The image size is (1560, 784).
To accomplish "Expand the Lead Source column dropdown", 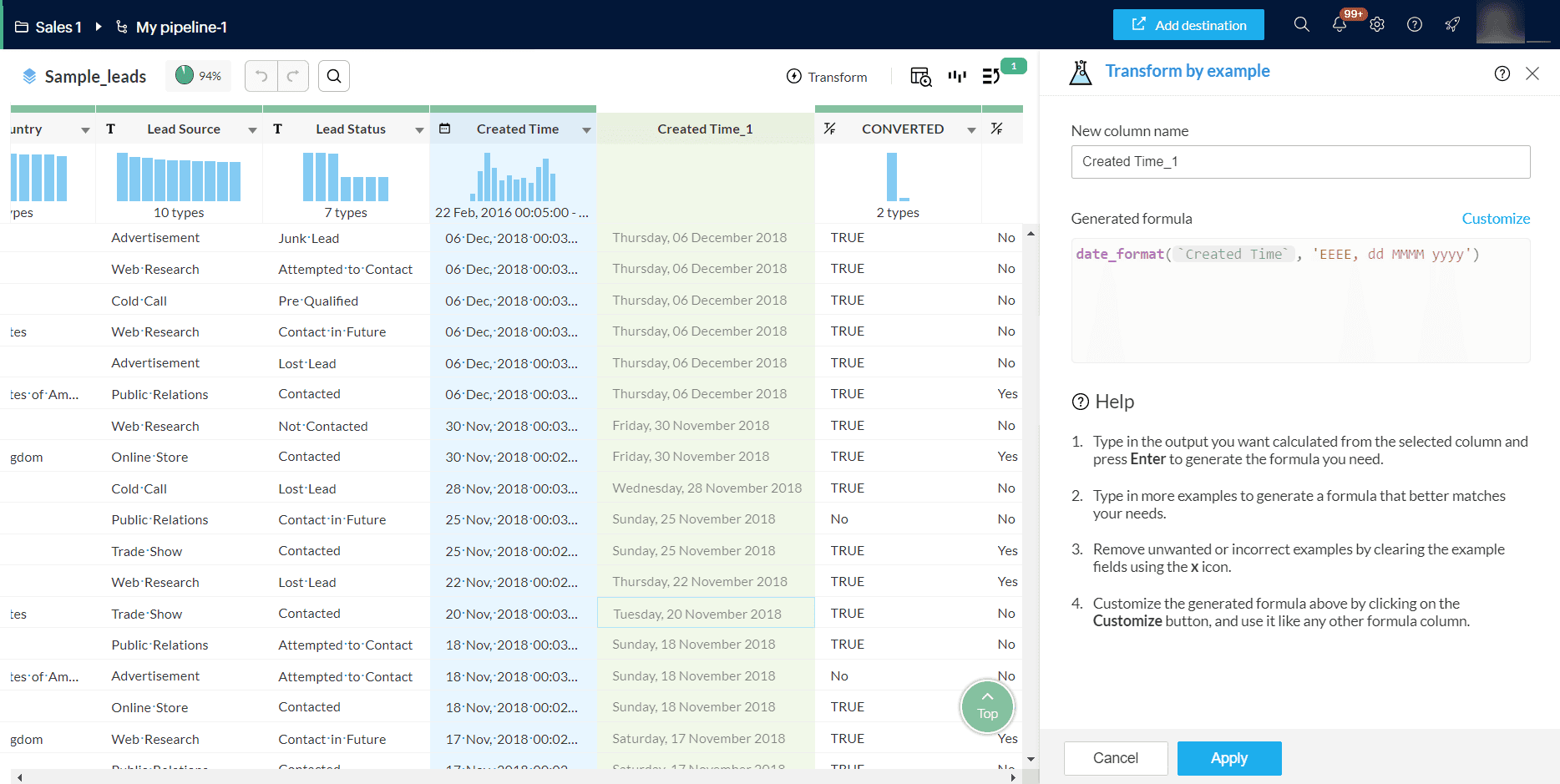I will [x=252, y=130].
